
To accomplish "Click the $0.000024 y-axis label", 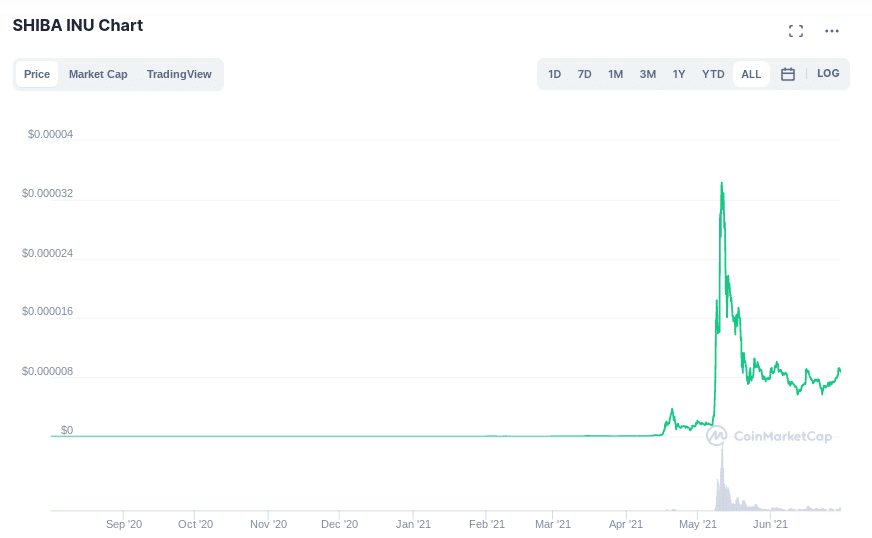I will [47, 253].
